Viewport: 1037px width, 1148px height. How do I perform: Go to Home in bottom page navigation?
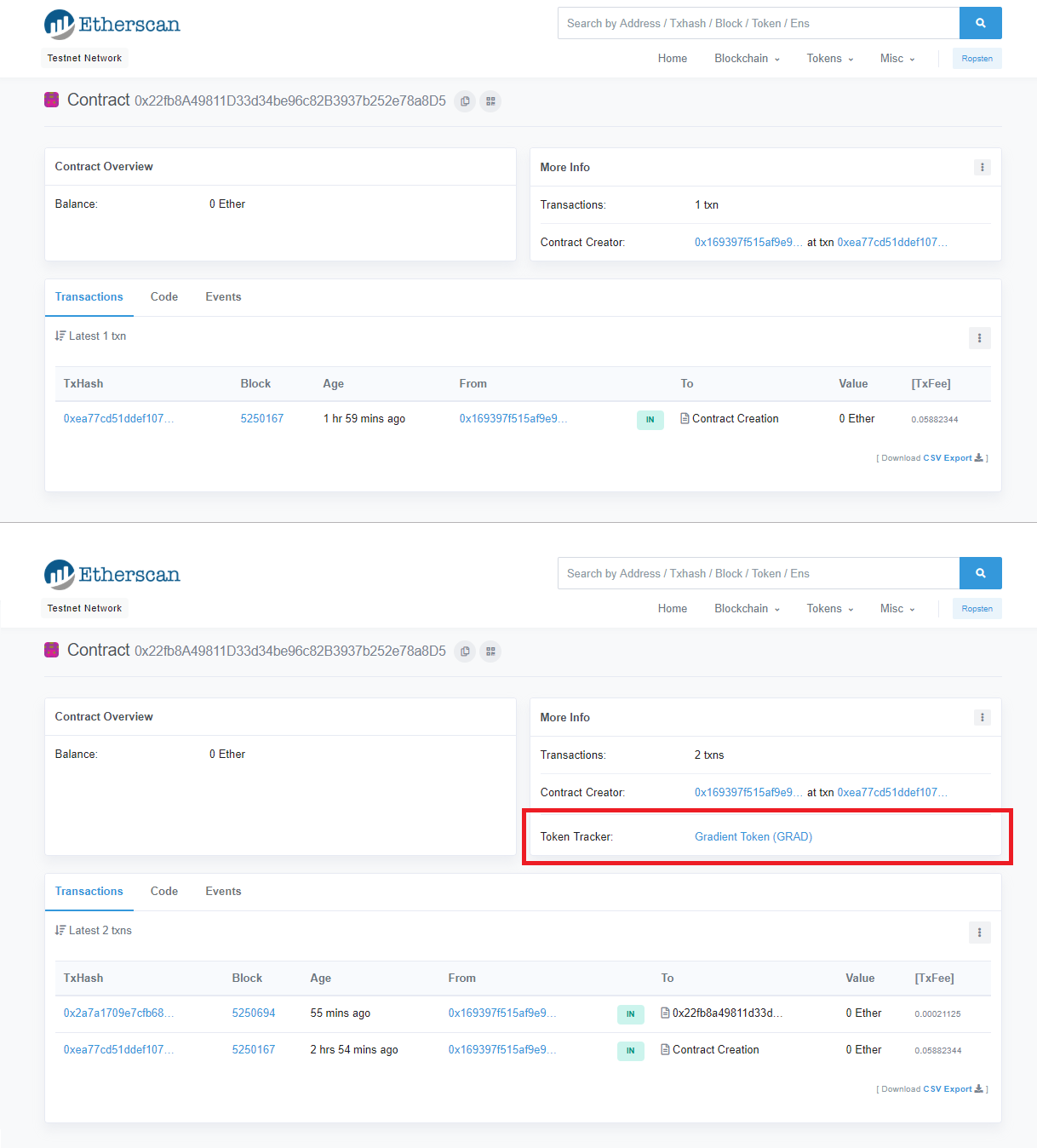(673, 608)
